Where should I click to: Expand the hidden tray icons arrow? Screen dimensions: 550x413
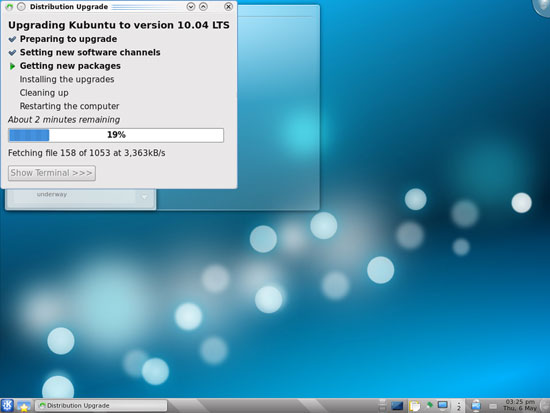[458, 406]
